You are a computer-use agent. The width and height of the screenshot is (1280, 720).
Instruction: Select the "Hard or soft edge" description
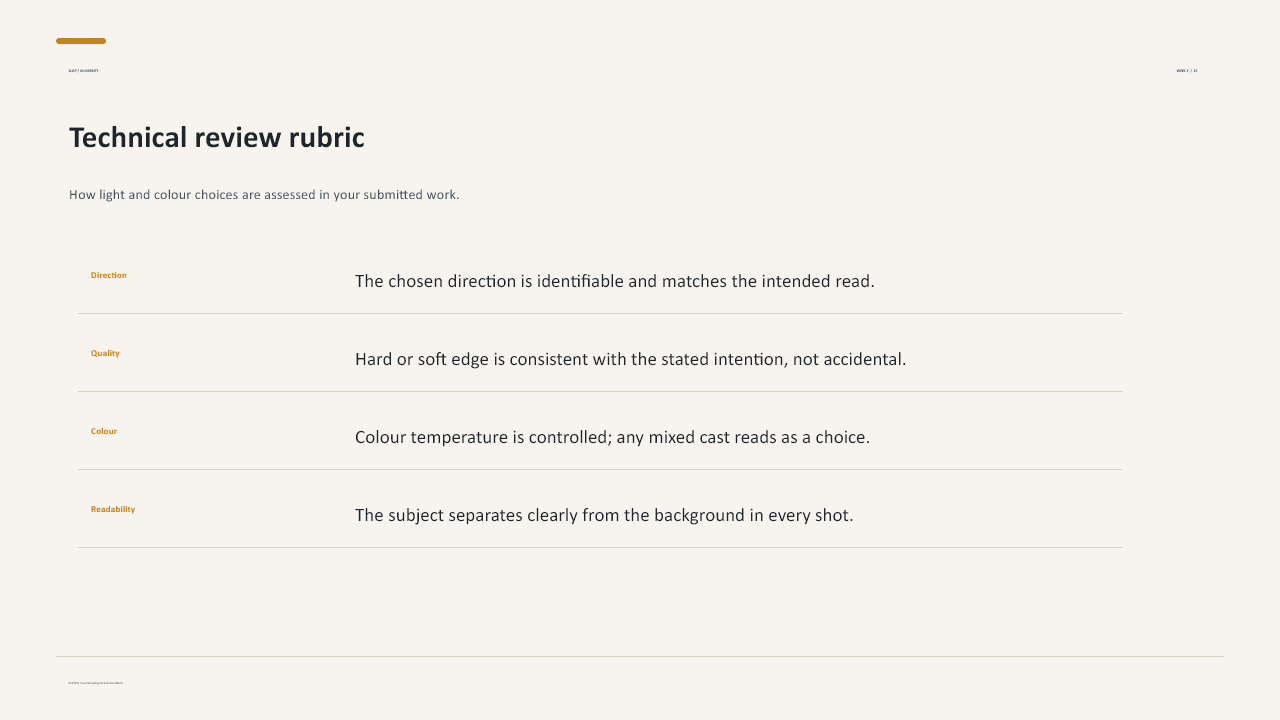(630, 359)
